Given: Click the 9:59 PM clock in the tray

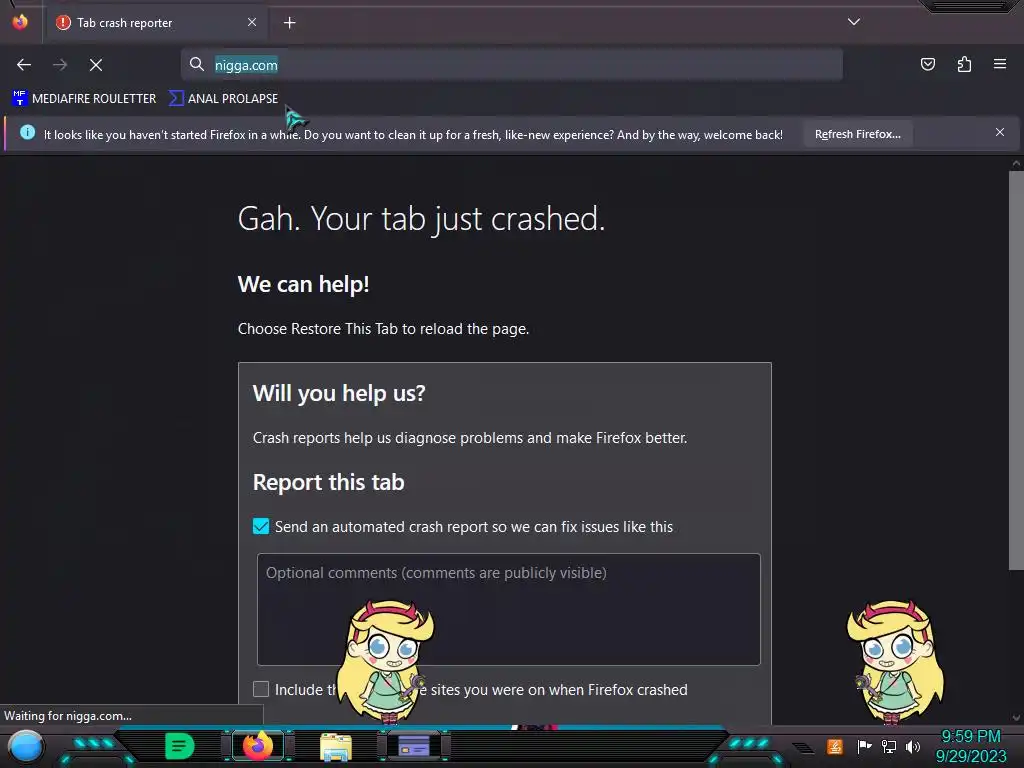Looking at the screenshot, I should pos(970,737).
